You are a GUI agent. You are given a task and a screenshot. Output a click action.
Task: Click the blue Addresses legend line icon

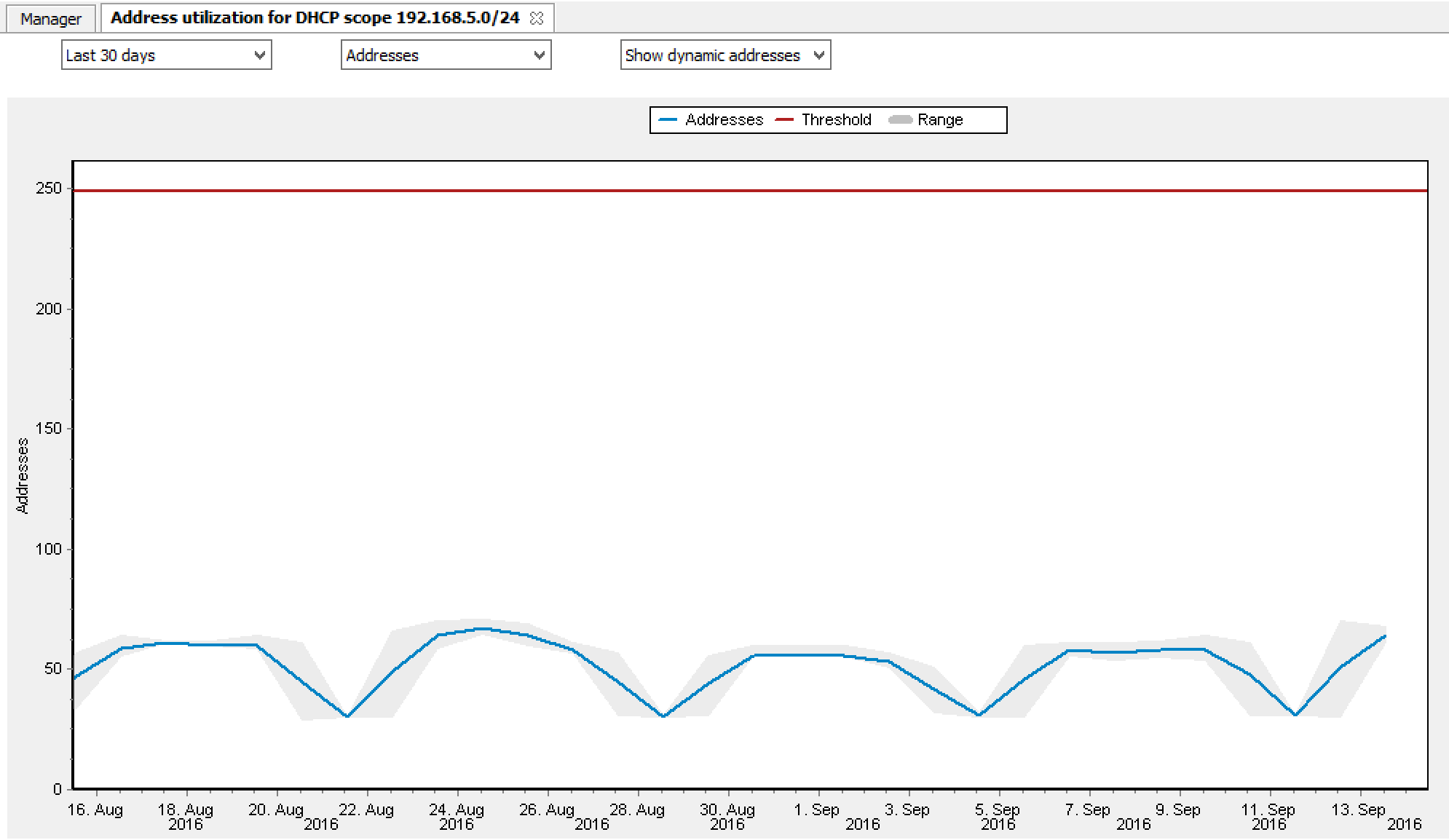pos(668,120)
